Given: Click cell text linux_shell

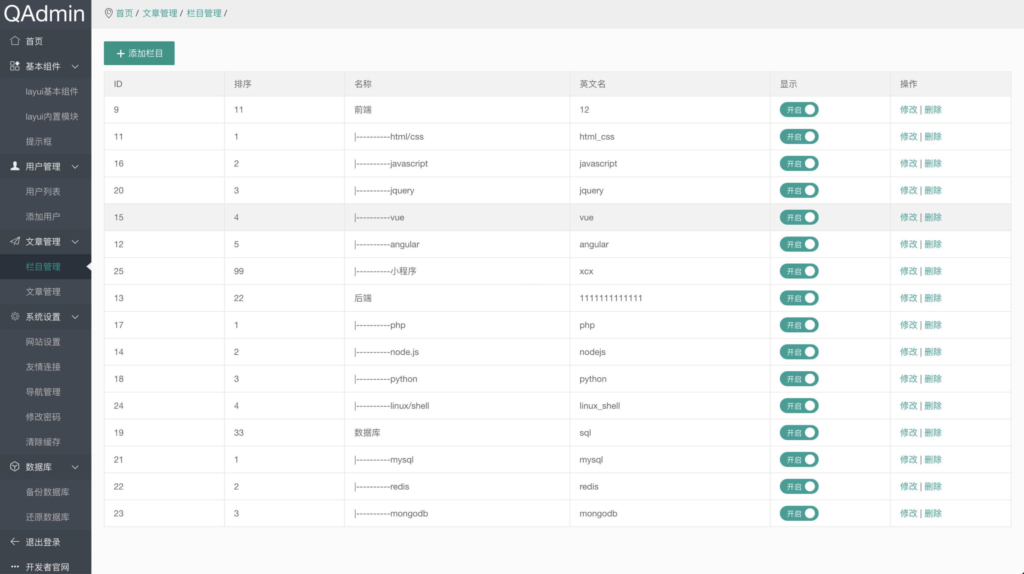Looking at the screenshot, I should pyautogui.click(x=600, y=406).
